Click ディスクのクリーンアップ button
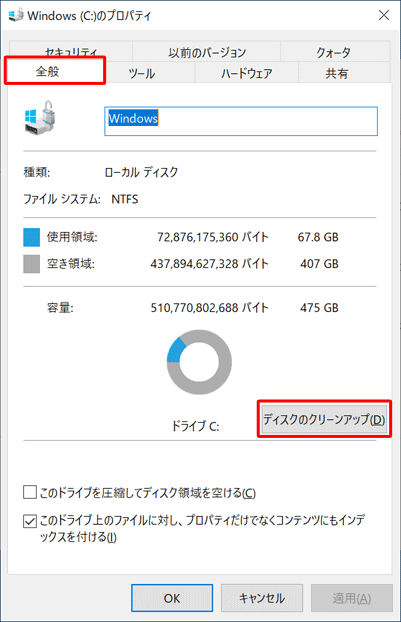 tap(324, 419)
